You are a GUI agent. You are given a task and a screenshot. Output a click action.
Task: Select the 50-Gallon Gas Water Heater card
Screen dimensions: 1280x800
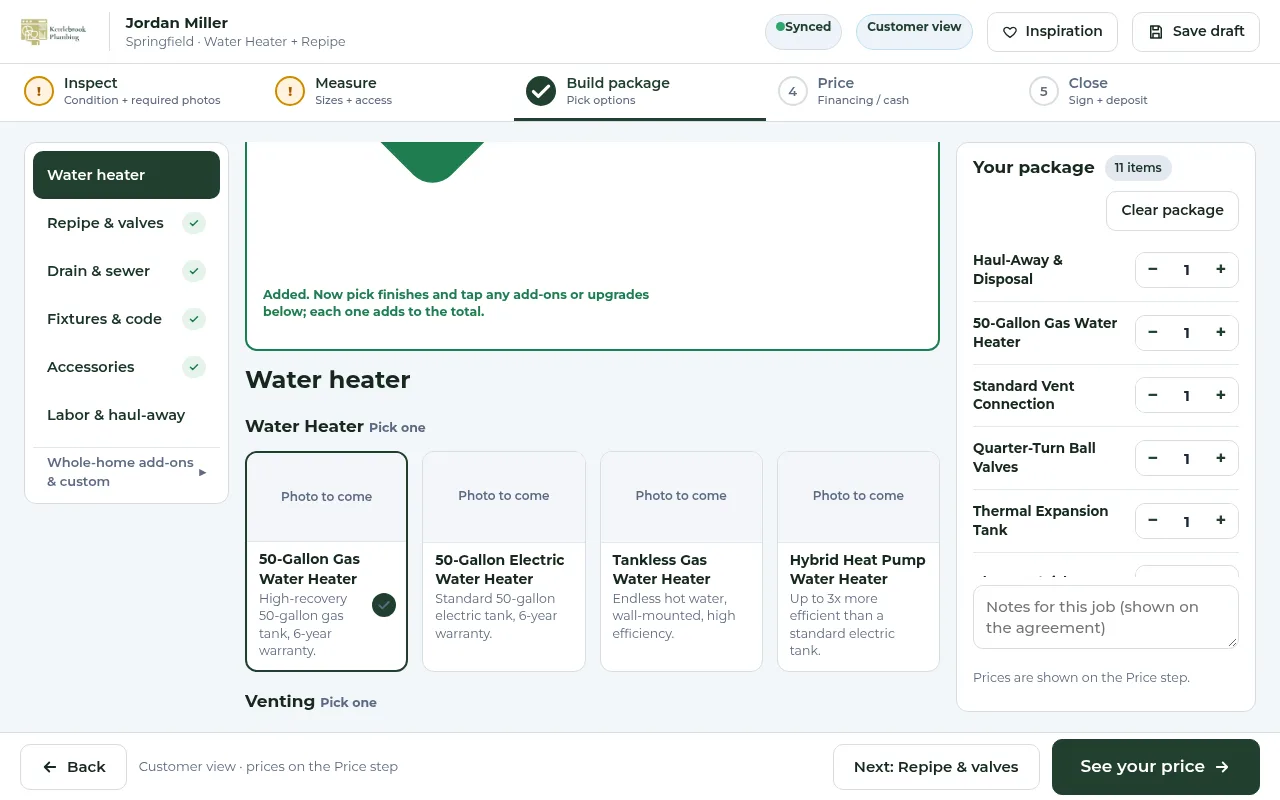click(327, 561)
